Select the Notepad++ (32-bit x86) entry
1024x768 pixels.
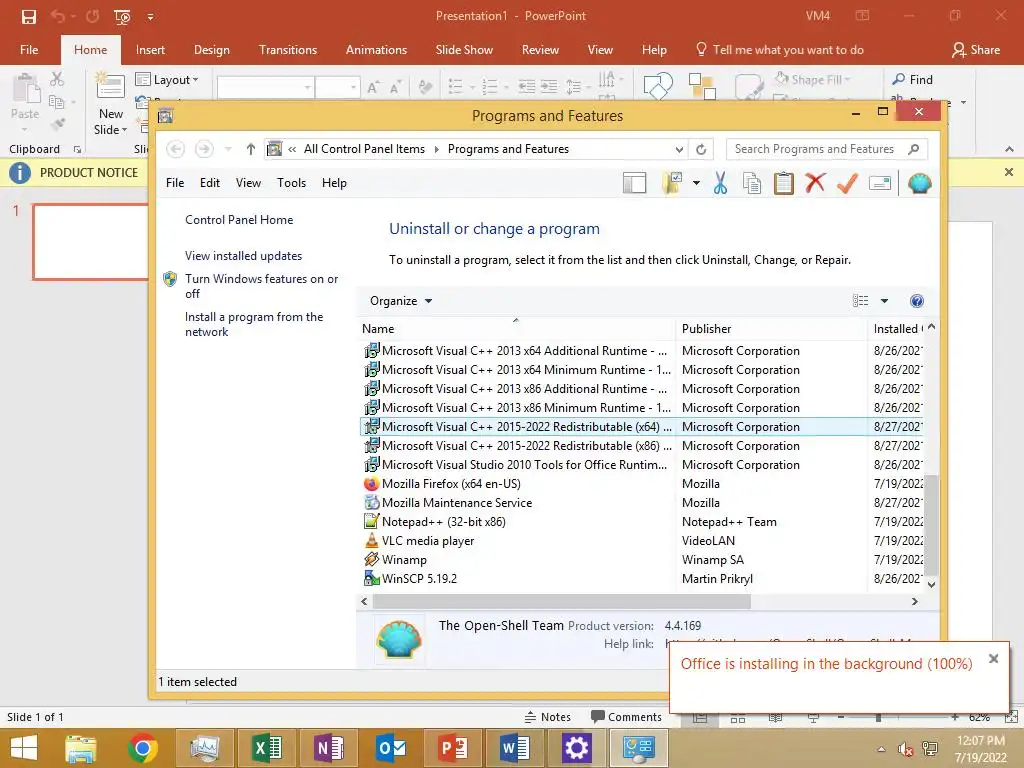pos(443,522)
